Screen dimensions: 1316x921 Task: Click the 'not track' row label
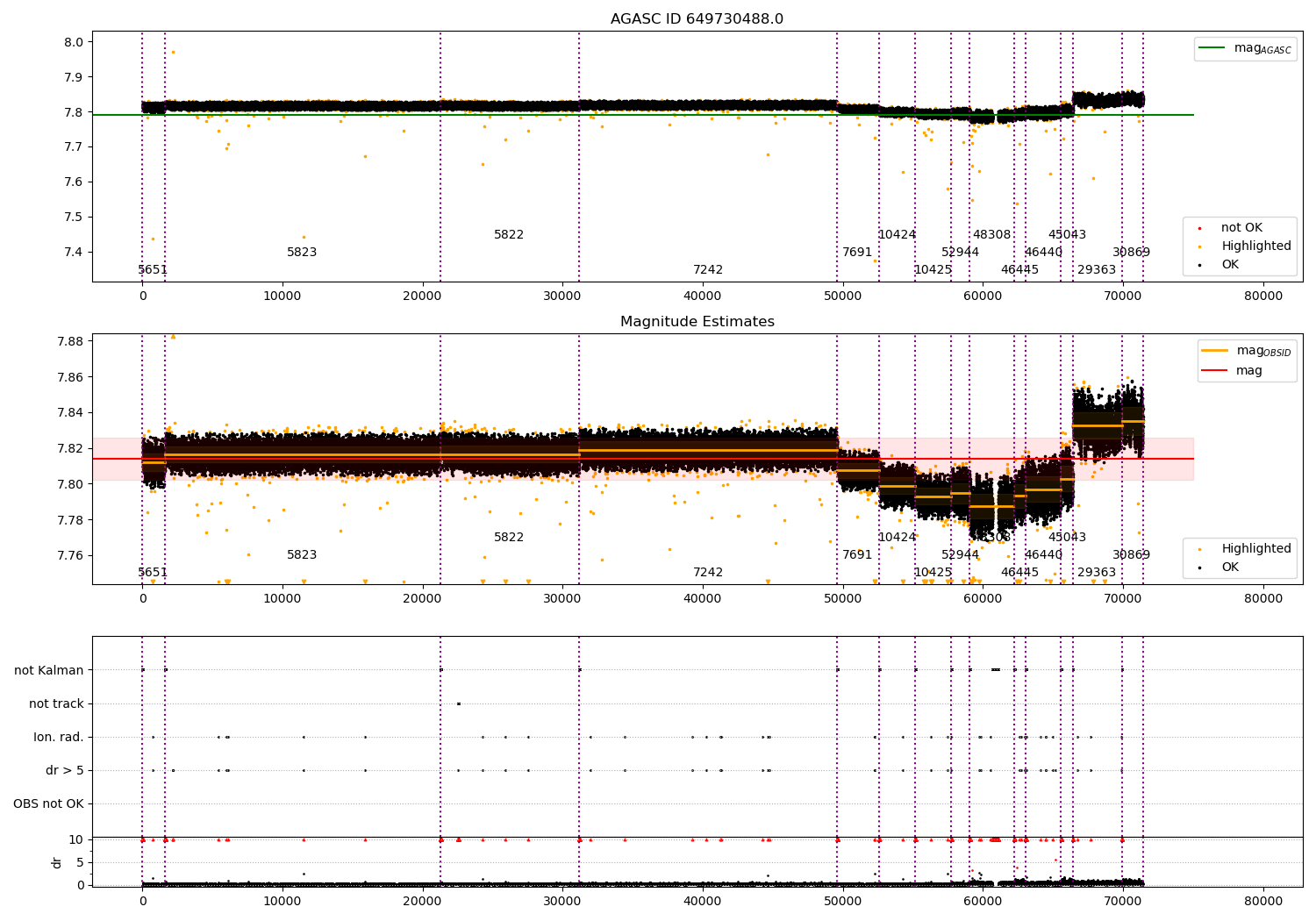click(x=56, y=703)
